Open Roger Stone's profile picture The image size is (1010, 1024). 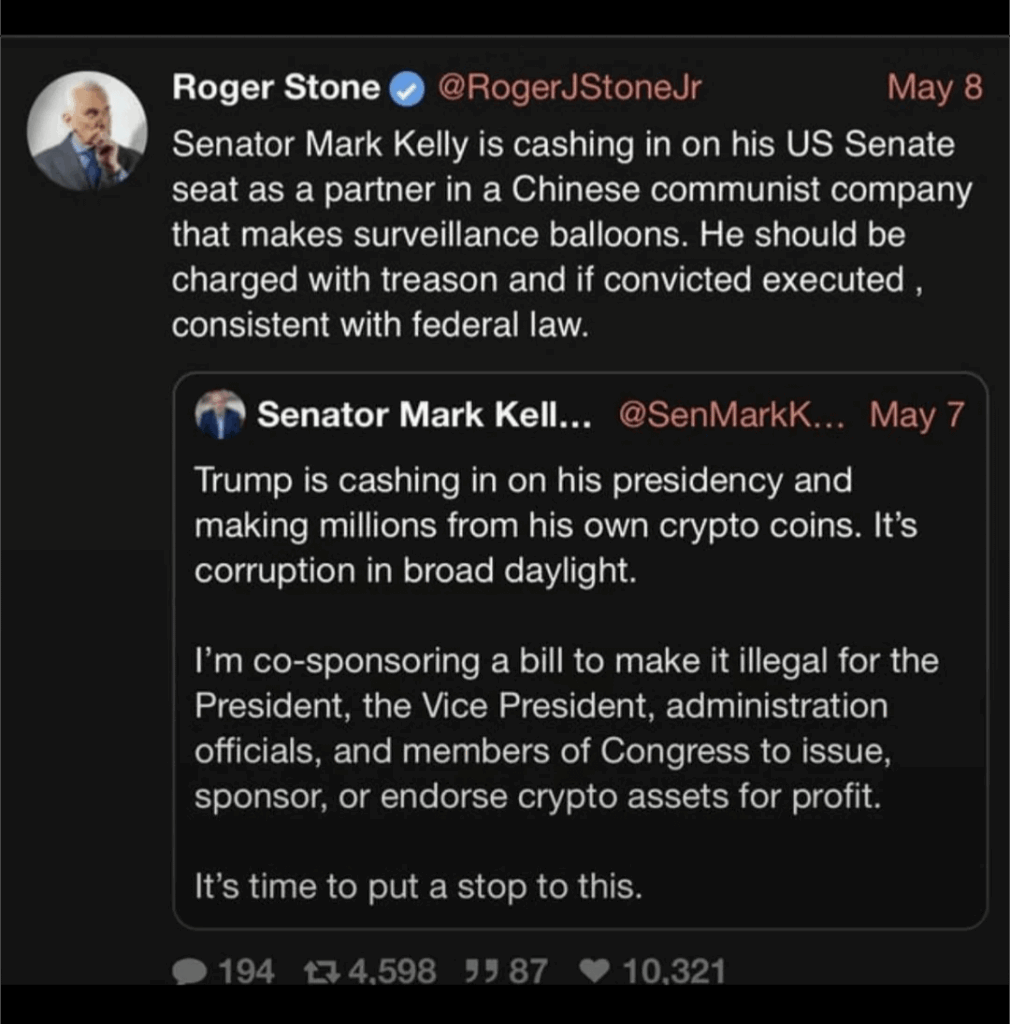[x=87, y=131]
